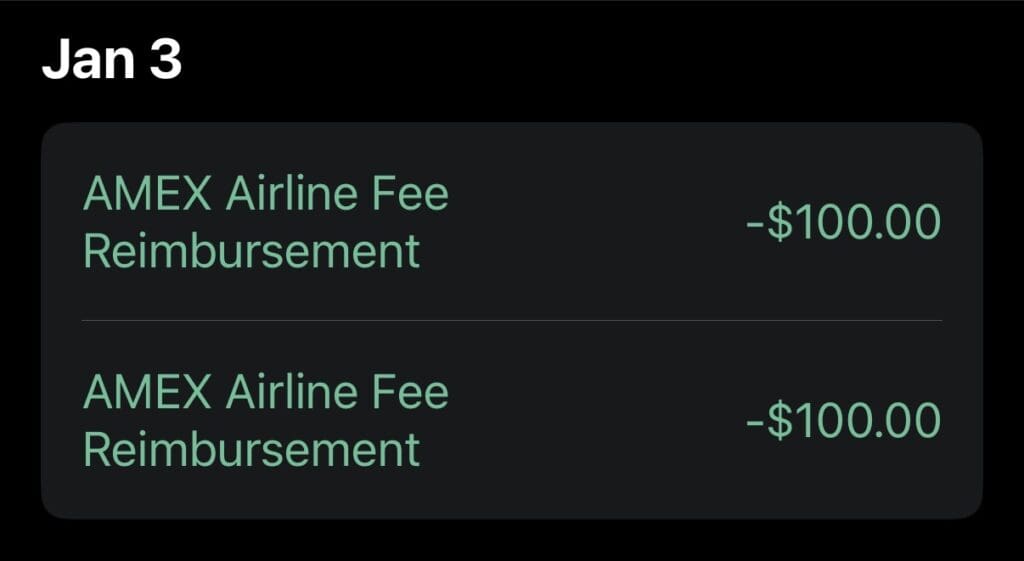Viewport: 1024px width, 561px height.
Task: Tap the blank space between top label and amount
Action: [590, 222]
